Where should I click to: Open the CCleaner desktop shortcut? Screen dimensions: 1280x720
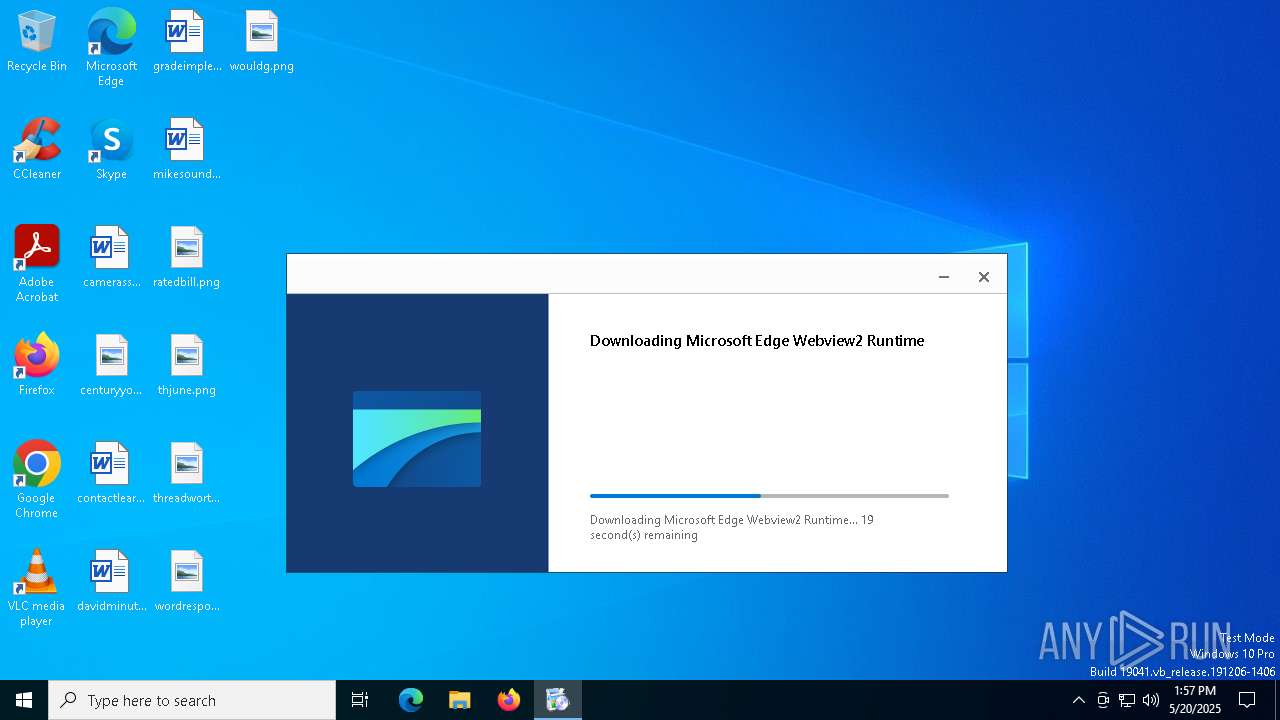(x=37, y=149)
